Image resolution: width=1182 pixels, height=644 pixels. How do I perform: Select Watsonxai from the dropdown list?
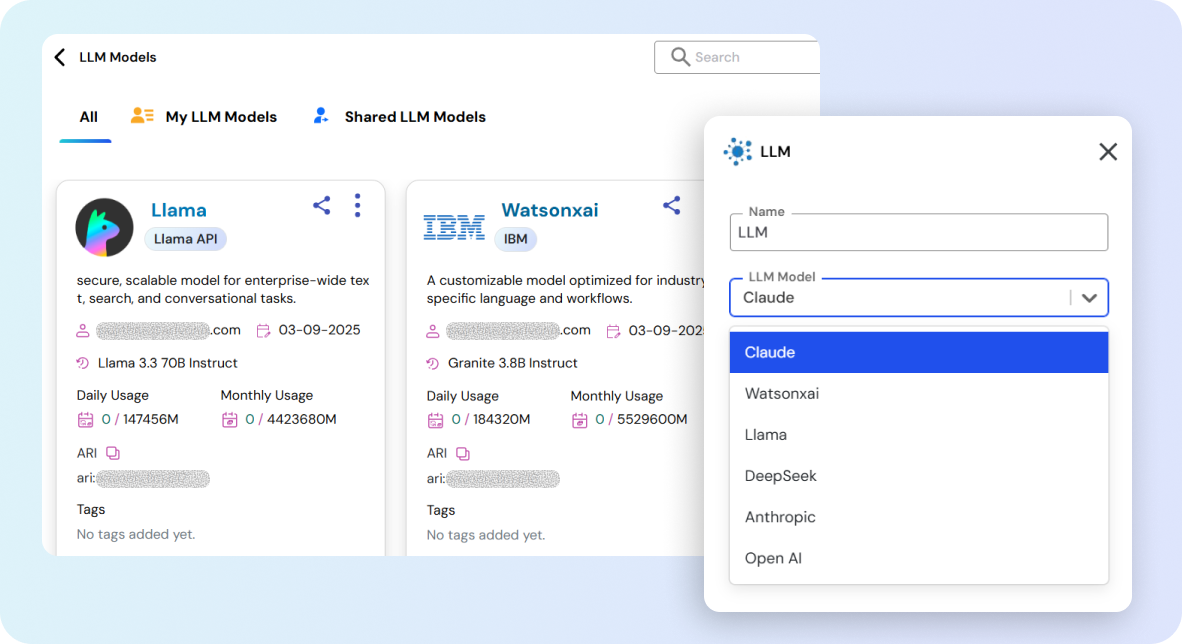click(x=918, y=394)
